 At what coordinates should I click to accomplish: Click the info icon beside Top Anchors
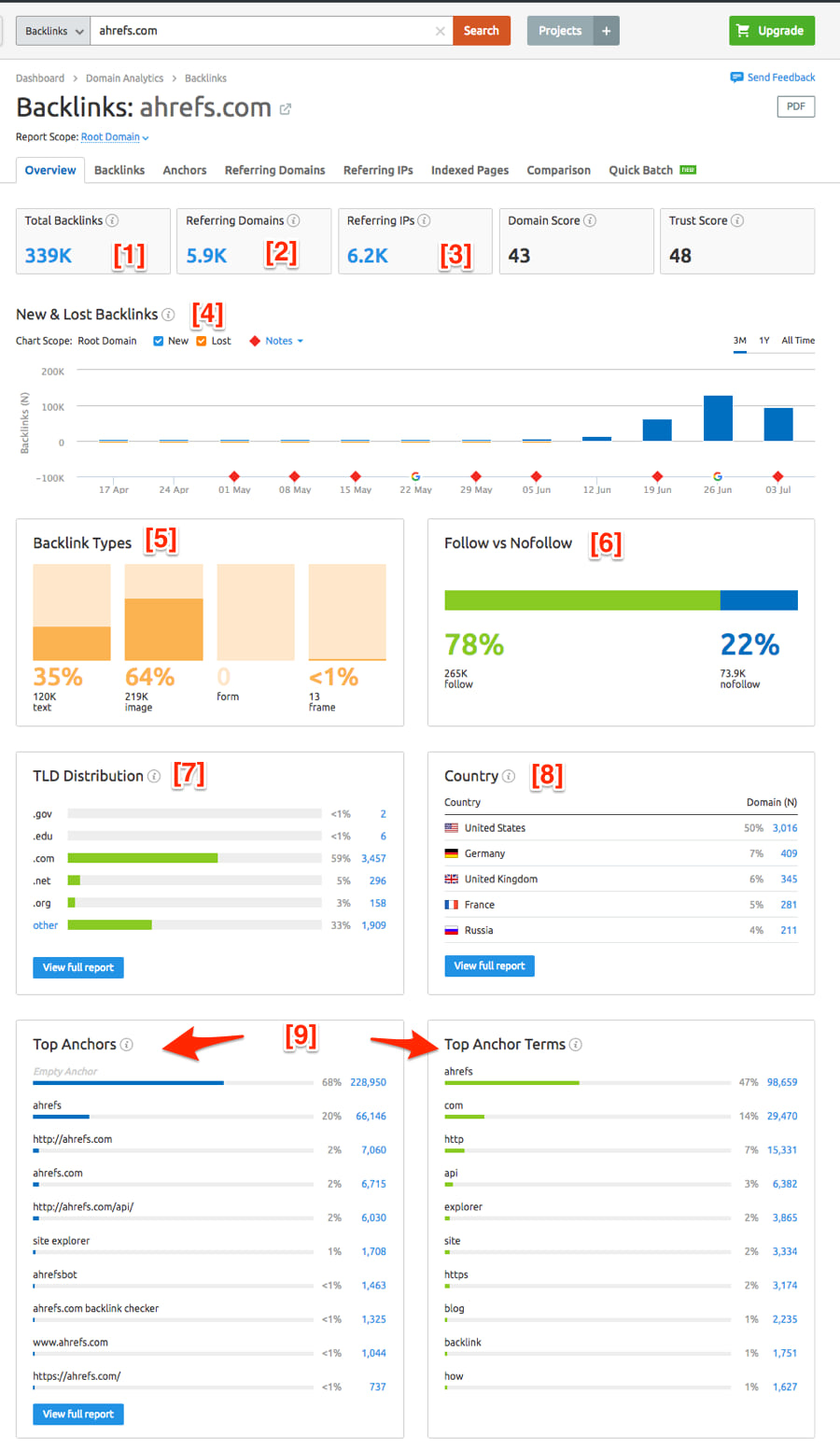(x=127, y=1045)
